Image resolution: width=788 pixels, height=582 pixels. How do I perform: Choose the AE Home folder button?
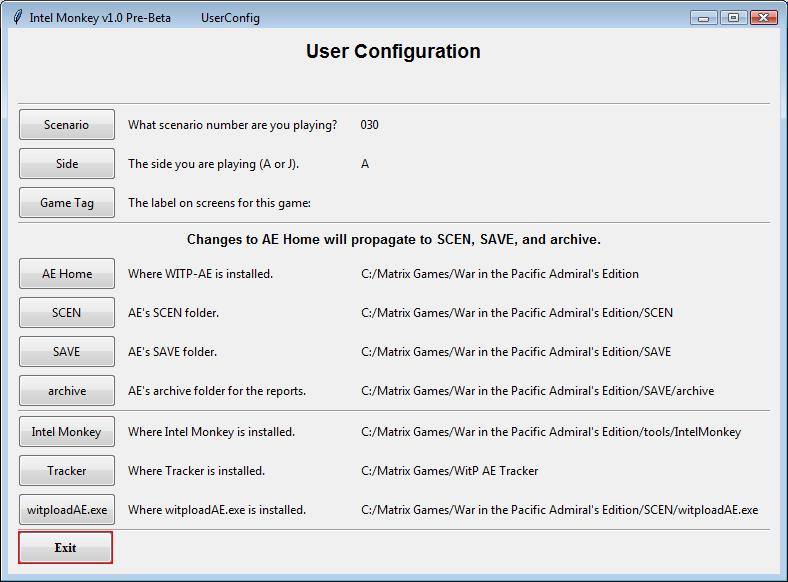[x=66, y=274]
